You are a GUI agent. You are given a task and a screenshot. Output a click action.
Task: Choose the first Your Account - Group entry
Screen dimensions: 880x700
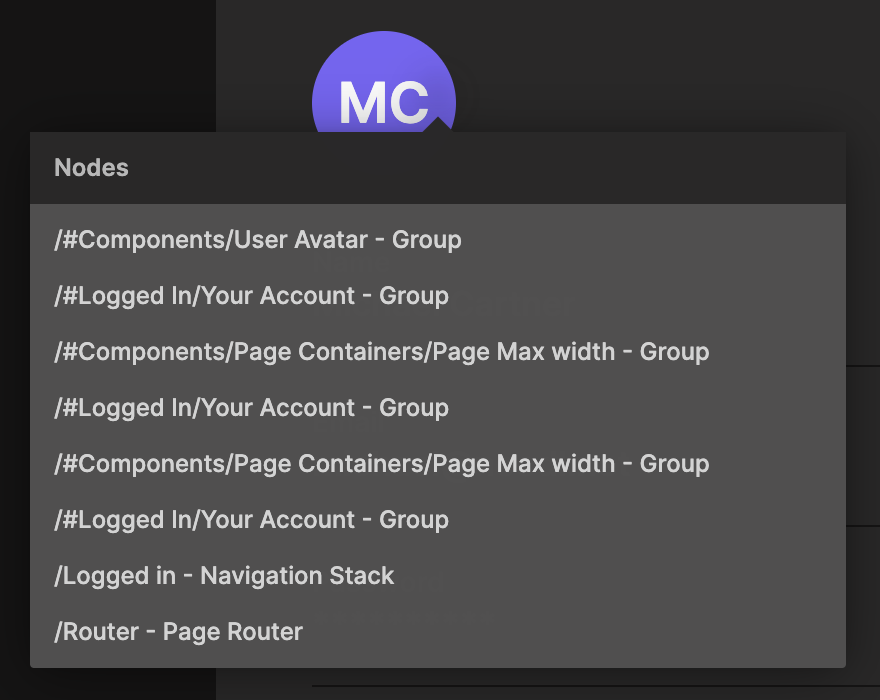pyautogui.click(x=252, y=296)
